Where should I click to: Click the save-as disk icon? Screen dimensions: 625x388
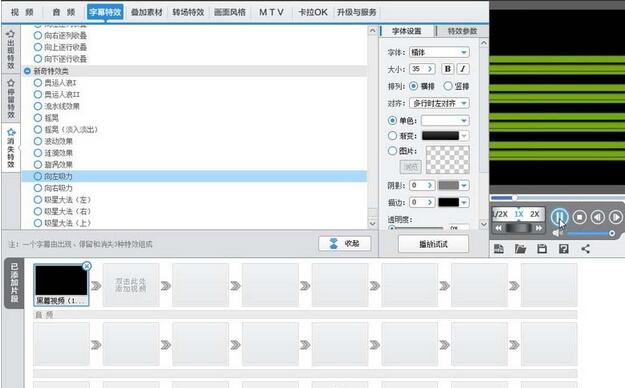(x=564, y=249)
